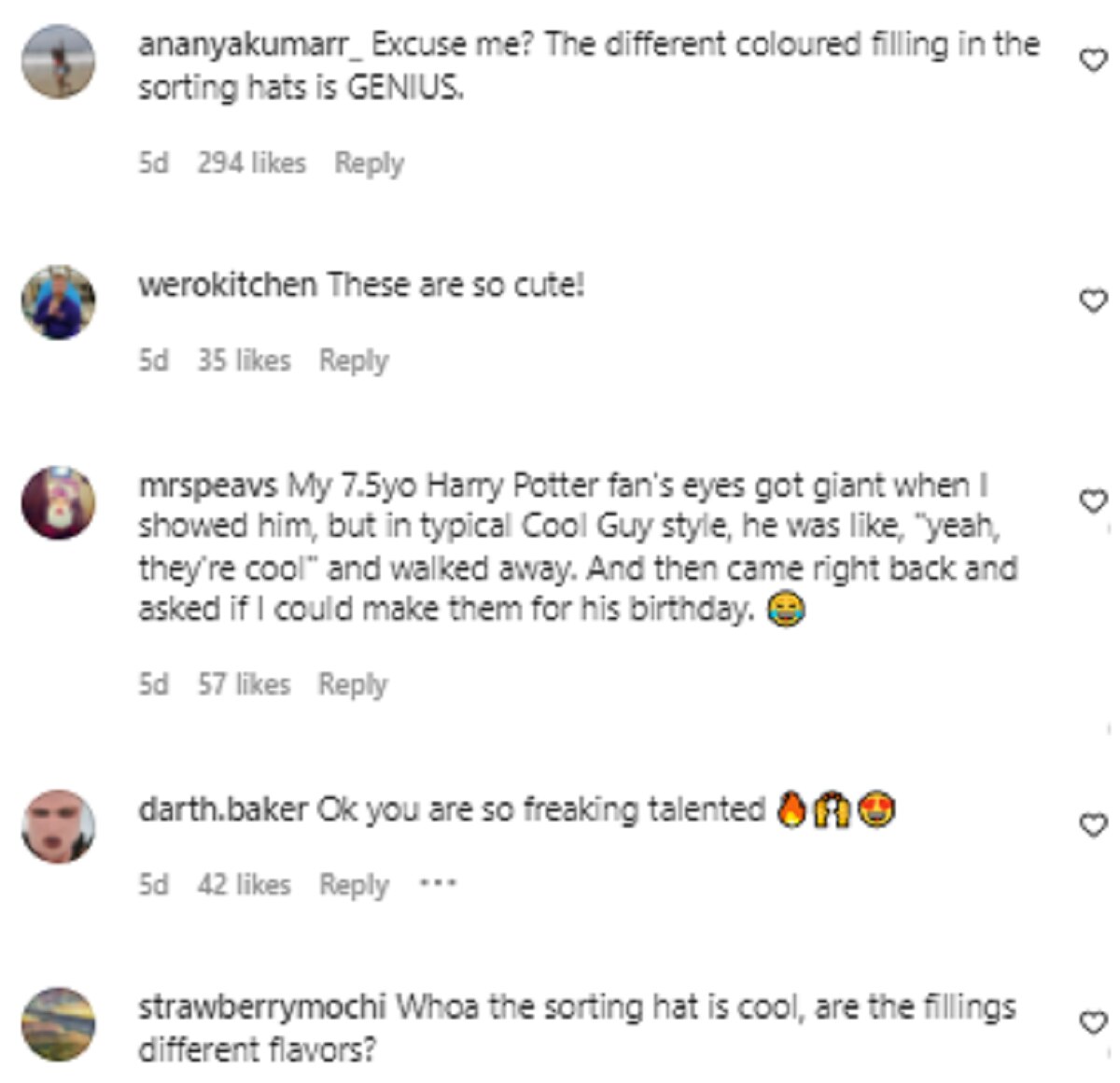Viewport: 1120px width, 1083px height.
Task: Like werokitchen's comment with the heart
Action: pos(1092,301)
